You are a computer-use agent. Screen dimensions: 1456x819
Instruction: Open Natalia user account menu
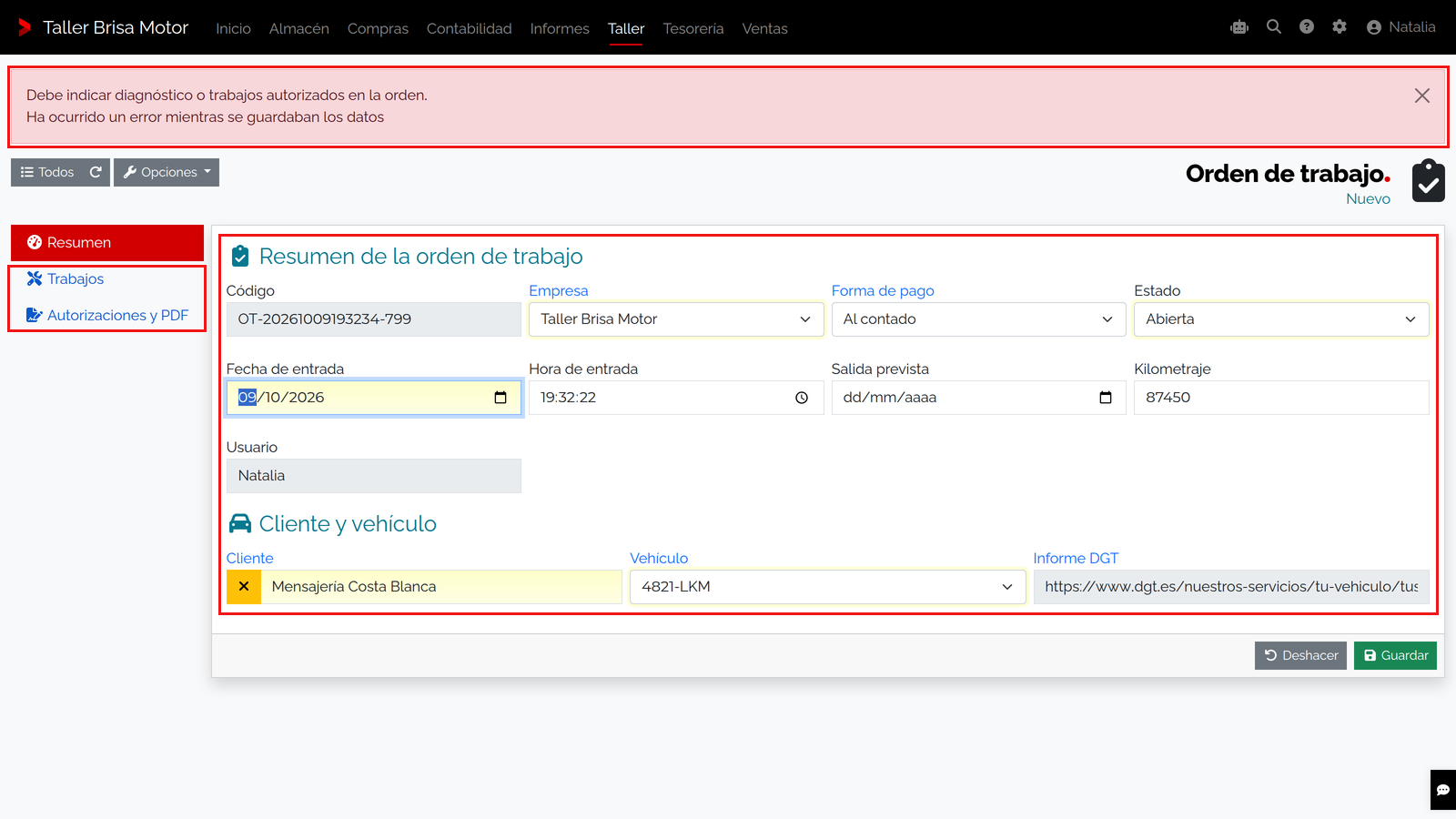point(1401,27)
